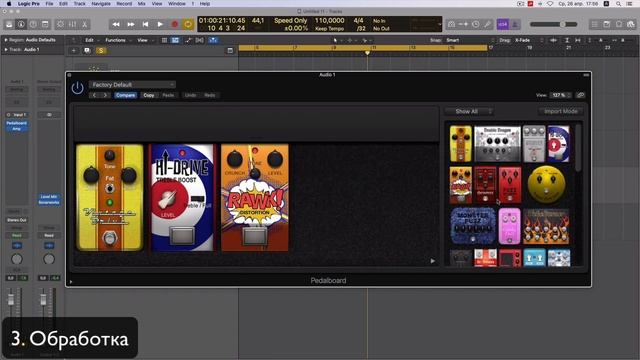Open the Loop Browser icon

619,24
